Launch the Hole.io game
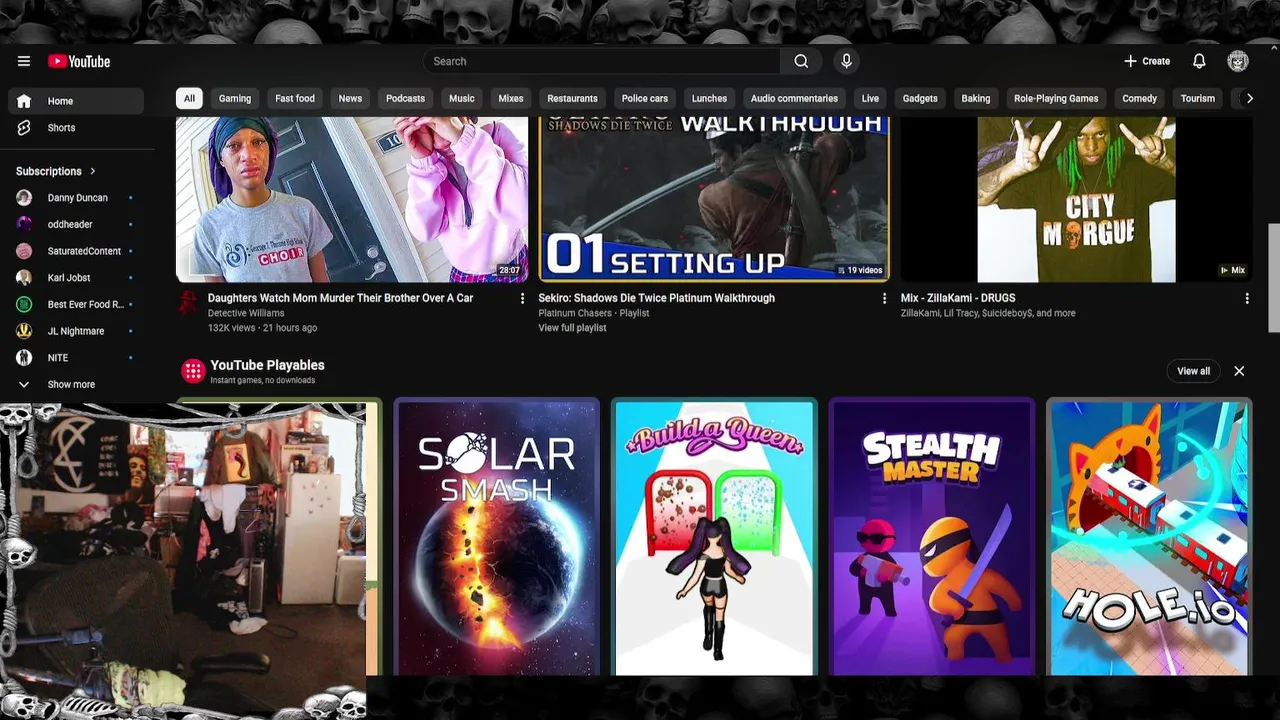 (x=1149, y=538)
